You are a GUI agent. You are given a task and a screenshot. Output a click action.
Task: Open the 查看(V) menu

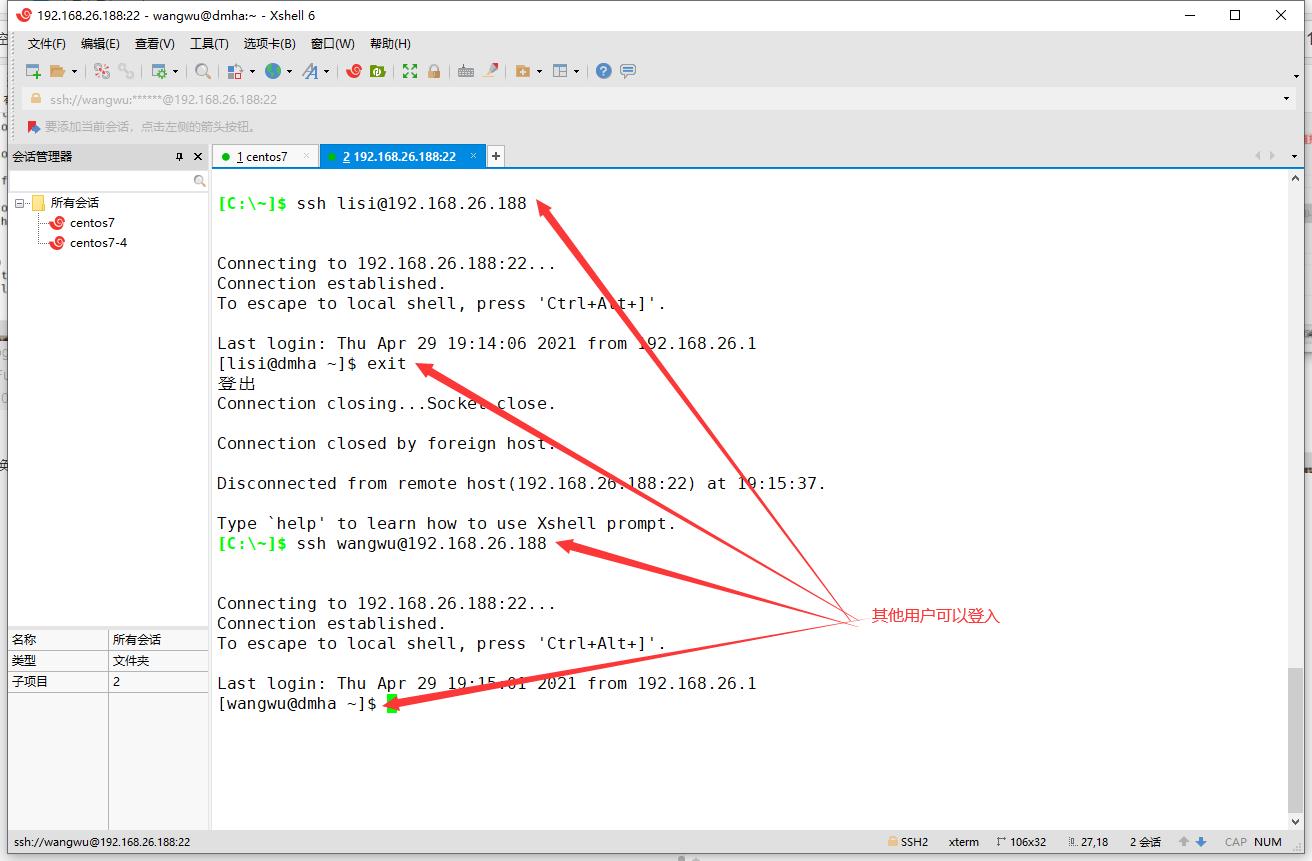155,44
